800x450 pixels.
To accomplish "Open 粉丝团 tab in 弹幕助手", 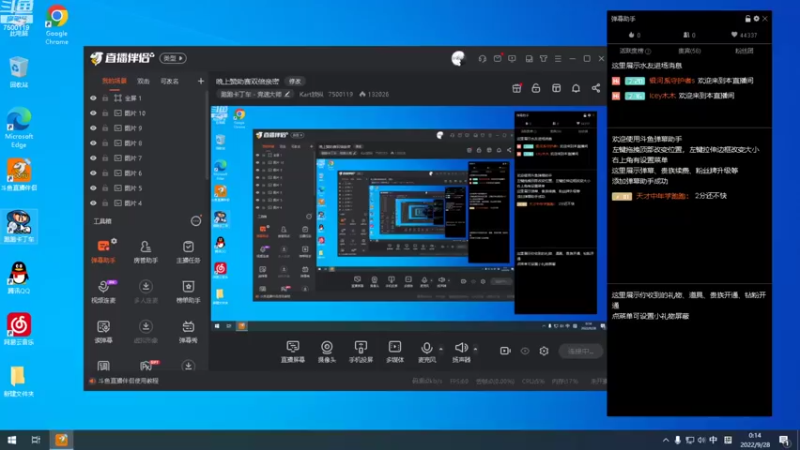I will pyautogui.click(x=744, y=51).
